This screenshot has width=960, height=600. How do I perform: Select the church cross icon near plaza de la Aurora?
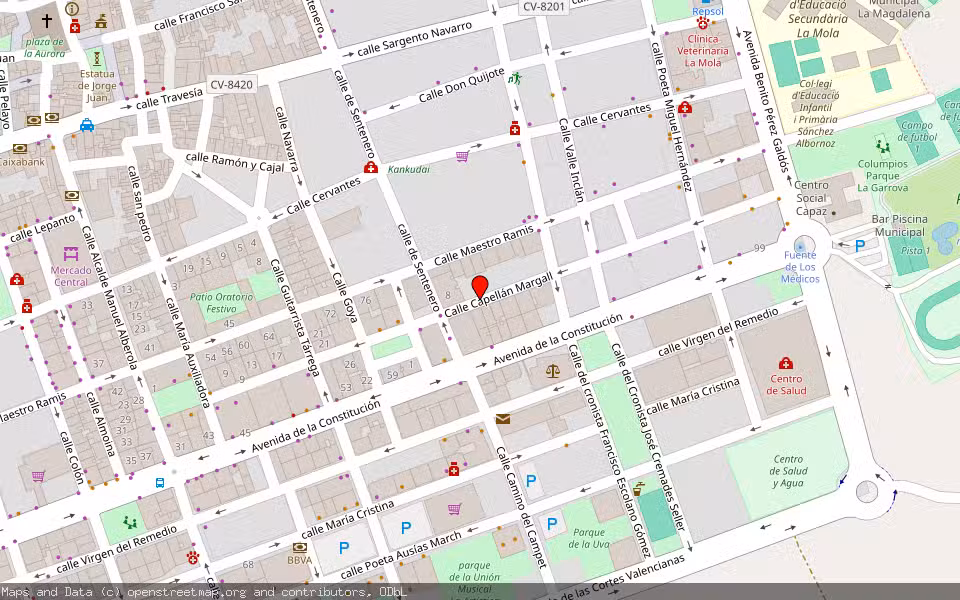47,20
